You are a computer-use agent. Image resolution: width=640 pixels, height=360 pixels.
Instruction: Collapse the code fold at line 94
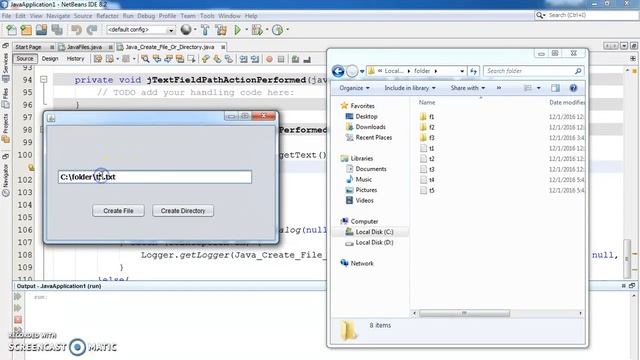coord(44,80)
